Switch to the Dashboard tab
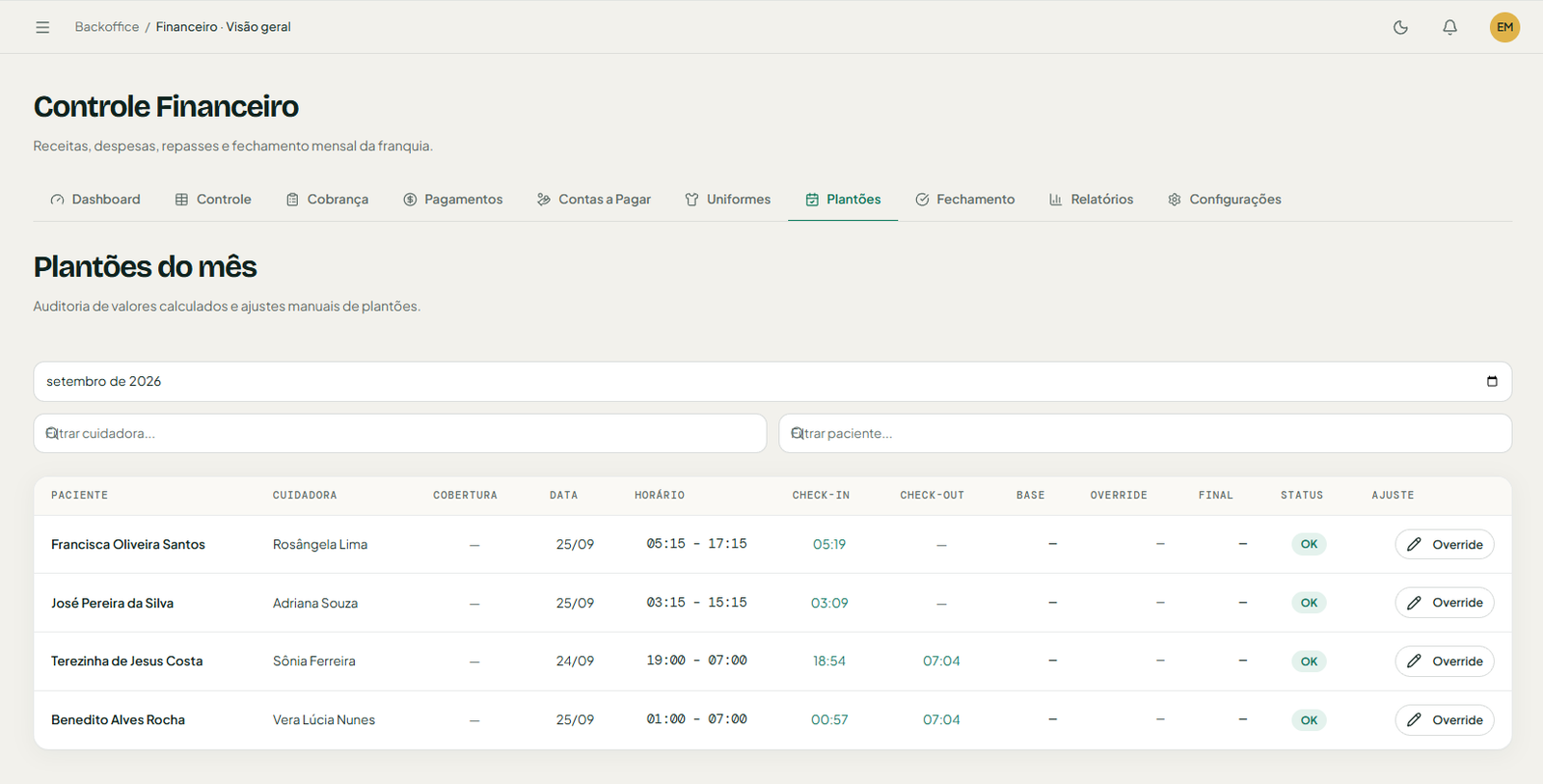This screenshot has width=1543, height=784. click(95, 200)
